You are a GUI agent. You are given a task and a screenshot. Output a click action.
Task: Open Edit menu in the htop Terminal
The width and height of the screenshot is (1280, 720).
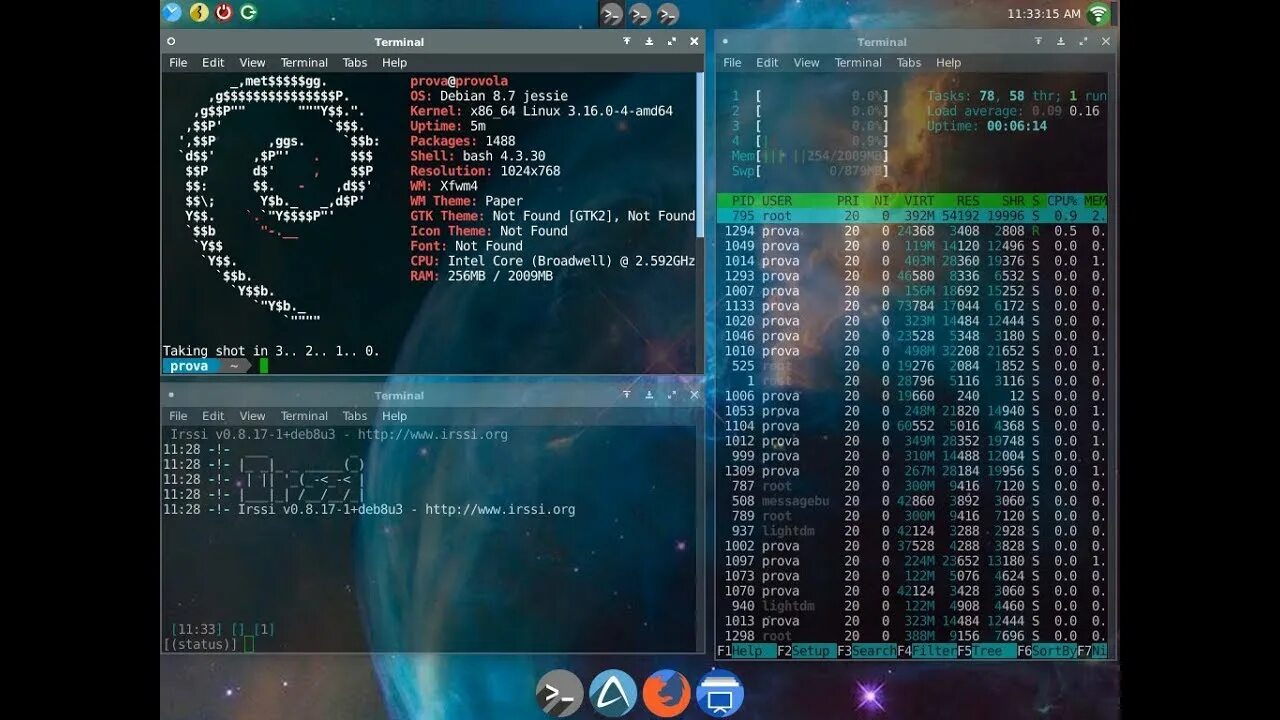click(767, 62)
